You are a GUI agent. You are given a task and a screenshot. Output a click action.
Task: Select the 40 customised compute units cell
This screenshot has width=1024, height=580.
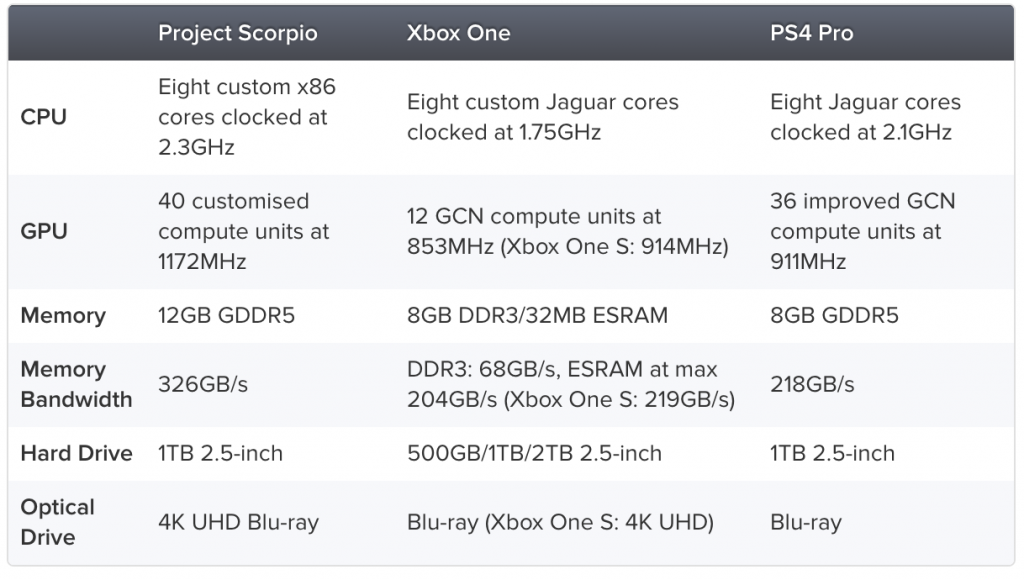(x=243, y=231)
